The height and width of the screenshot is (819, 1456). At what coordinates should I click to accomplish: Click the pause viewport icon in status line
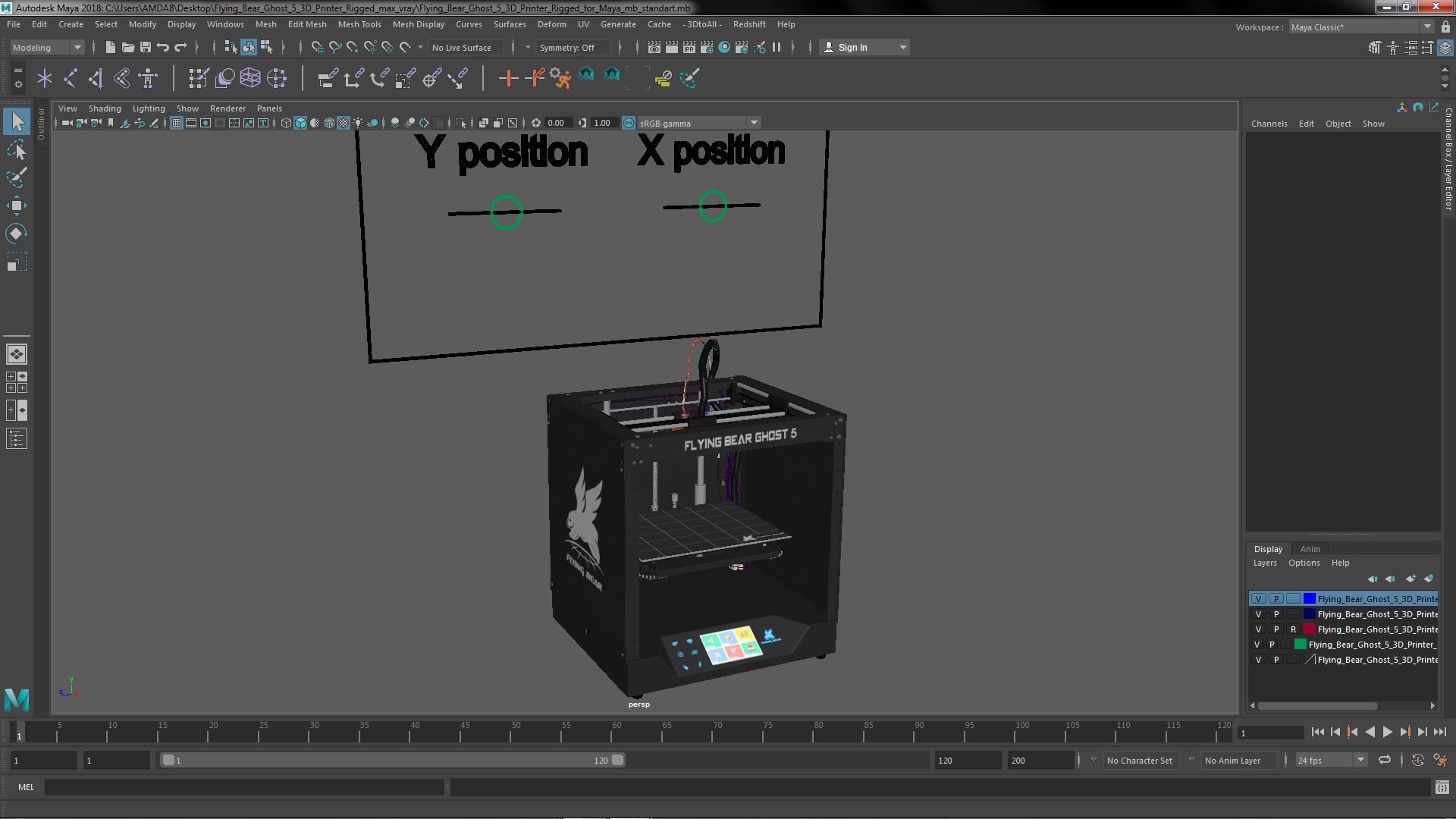coord(777,47)
